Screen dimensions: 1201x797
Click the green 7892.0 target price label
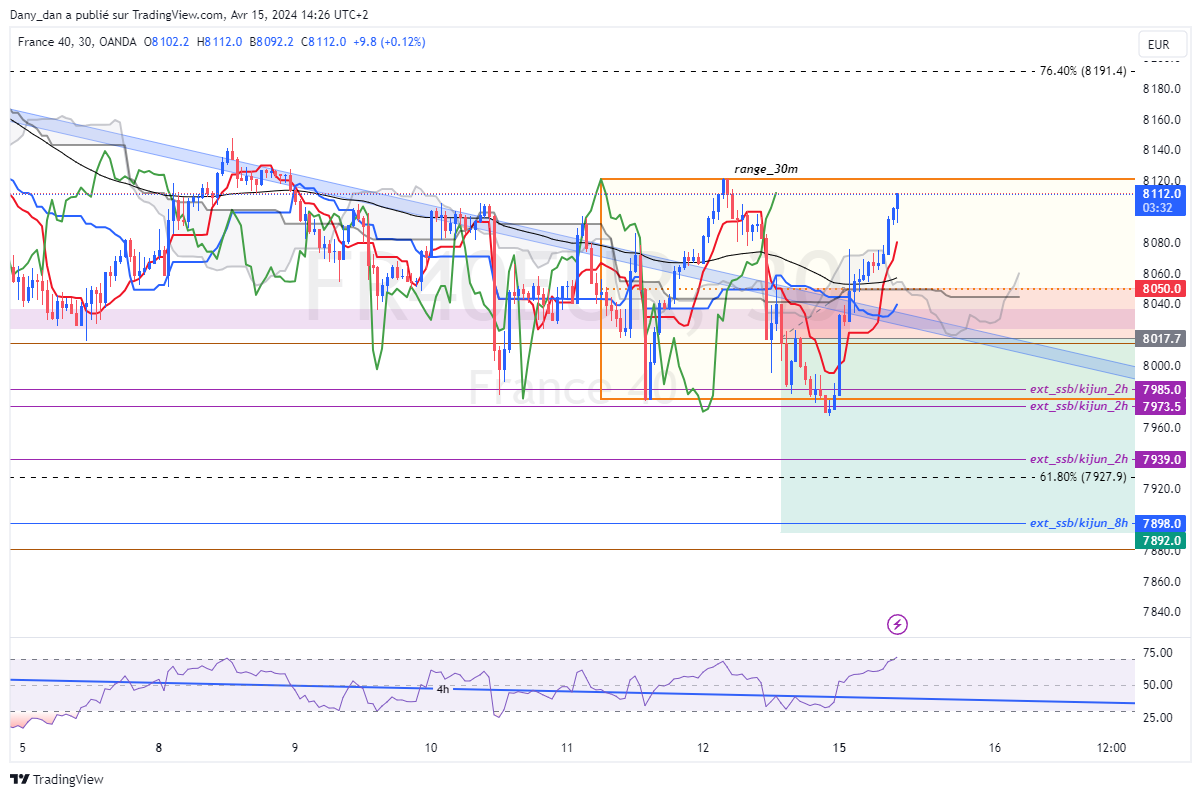click(x=1161, y=540)
